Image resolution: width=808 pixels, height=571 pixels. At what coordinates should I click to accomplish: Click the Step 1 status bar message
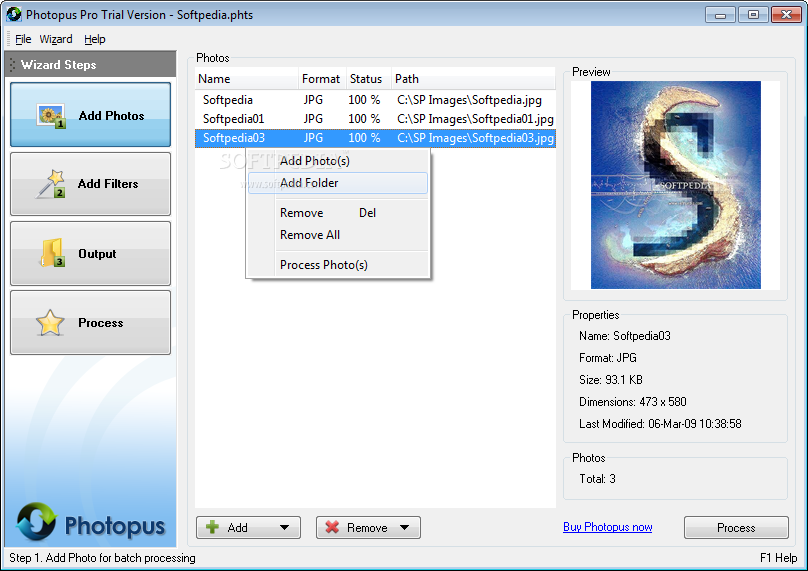click(x=102, y=558)
